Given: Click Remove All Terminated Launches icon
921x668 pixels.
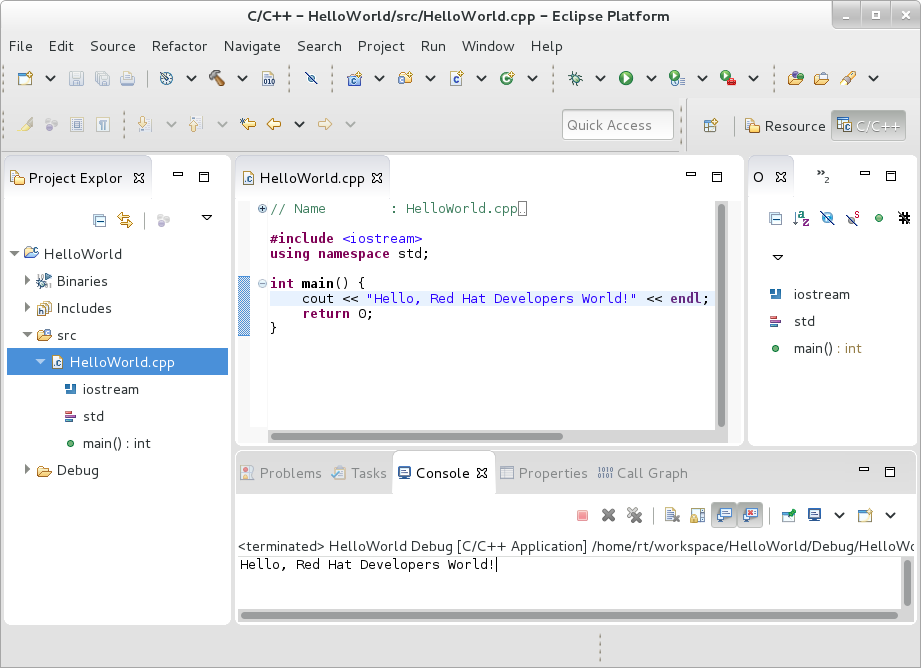Looking at the screenshot, I should pos(634,515).
